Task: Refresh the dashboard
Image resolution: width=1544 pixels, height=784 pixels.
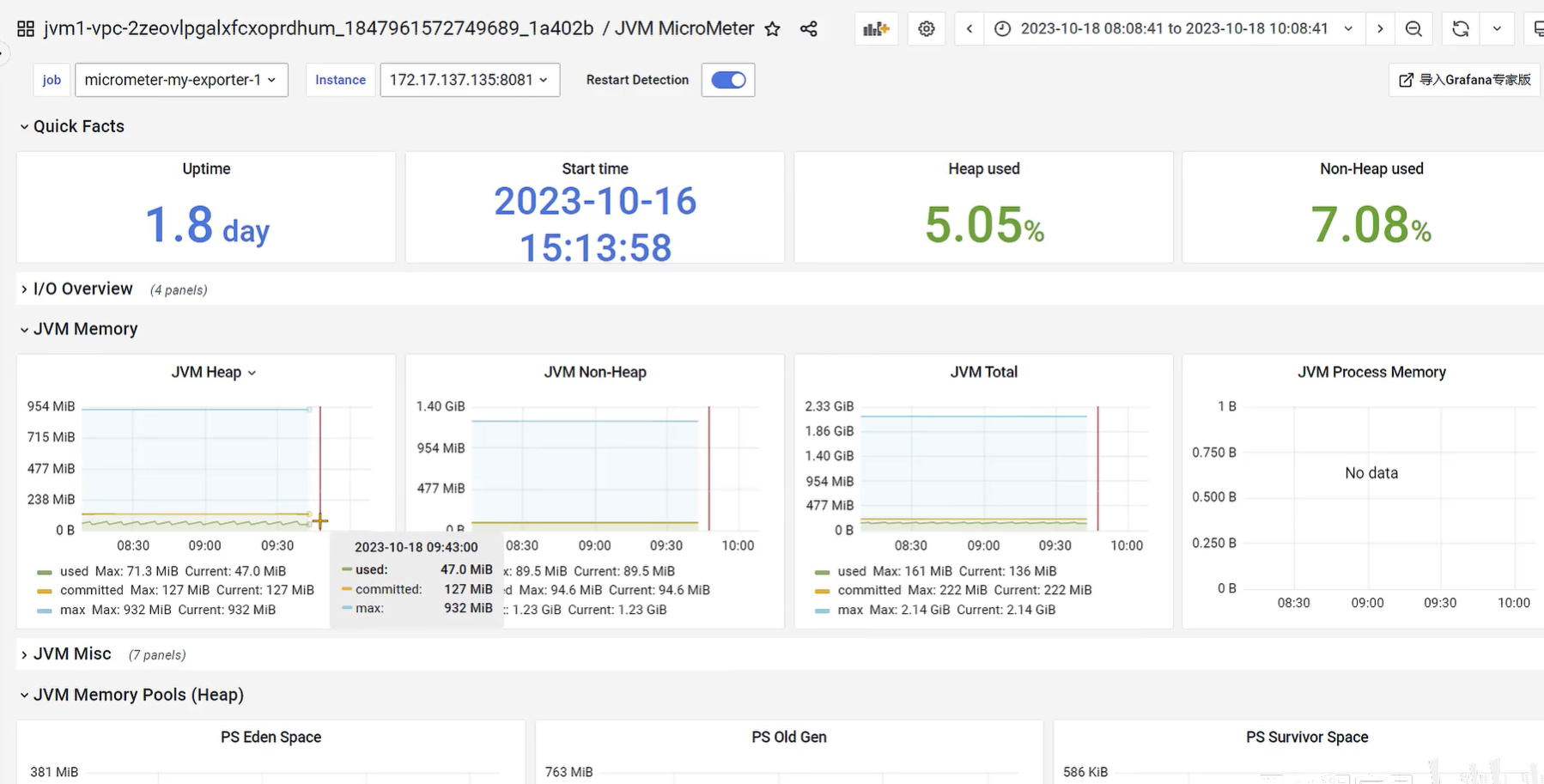Action: [x=1461, y=28]
